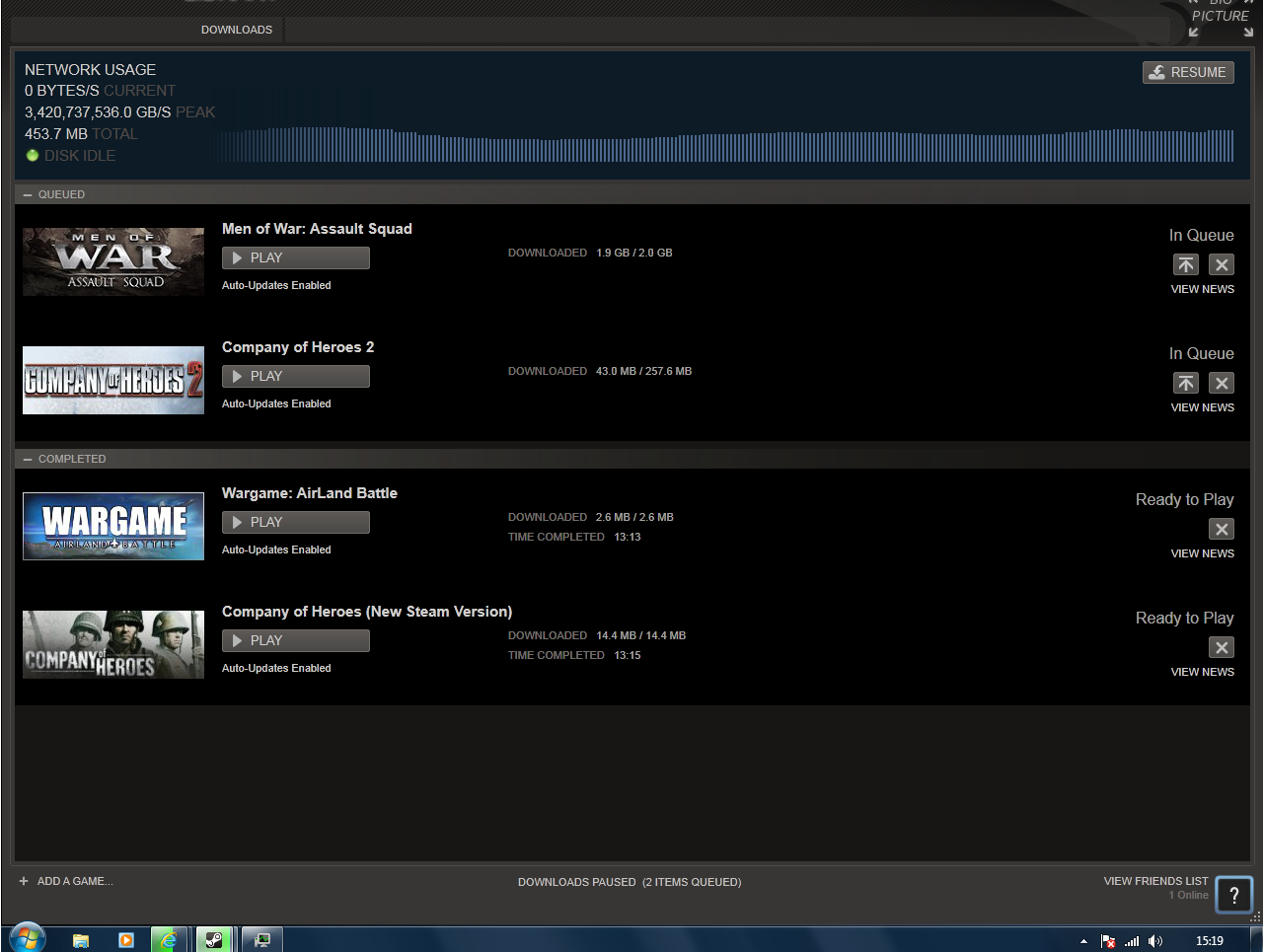Open View Friends List
This screenshot has height=952, width=1263.
pos(1155,881)
